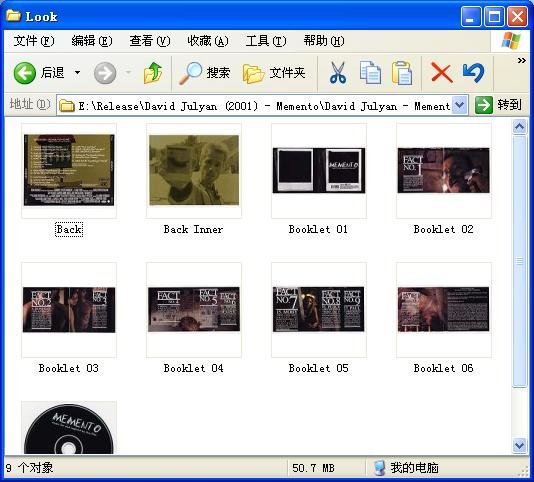Close the Look window

(x=517, y=16)
